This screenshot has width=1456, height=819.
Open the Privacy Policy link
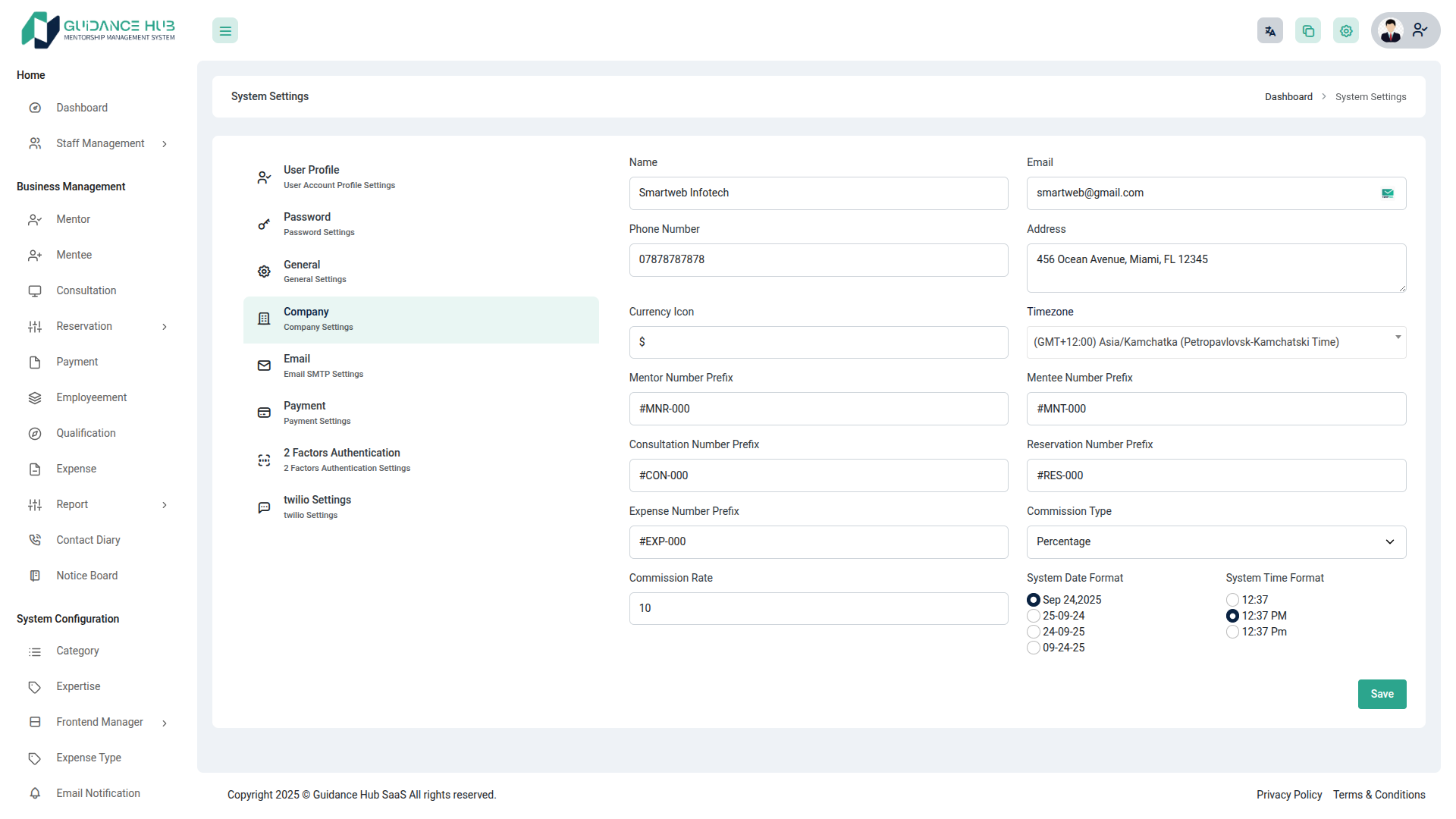(x=1288, y=795)
